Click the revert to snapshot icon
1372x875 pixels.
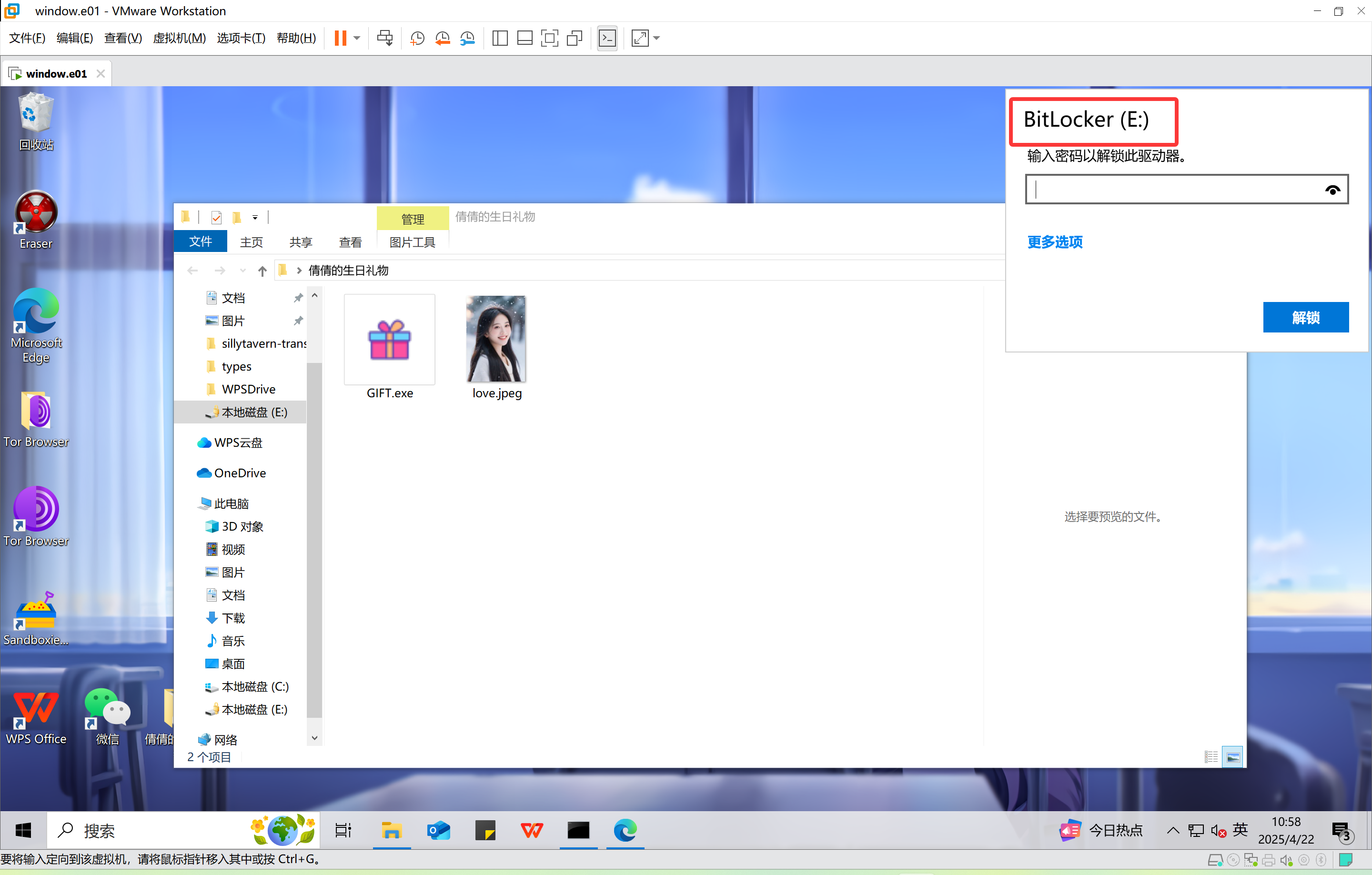coord(442,38)
